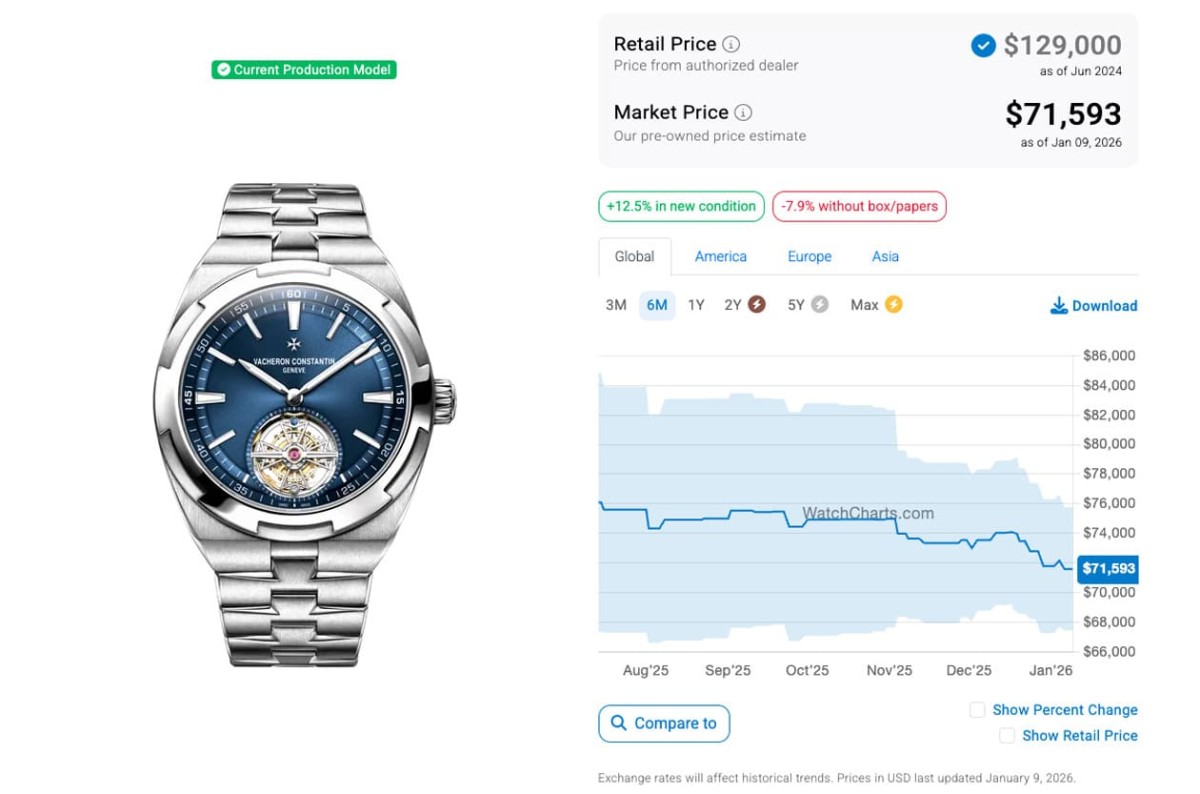Viewport: 1200px width, 794px height.
Task: Click the blue verified checkmark badge
Action: point(983,45)
